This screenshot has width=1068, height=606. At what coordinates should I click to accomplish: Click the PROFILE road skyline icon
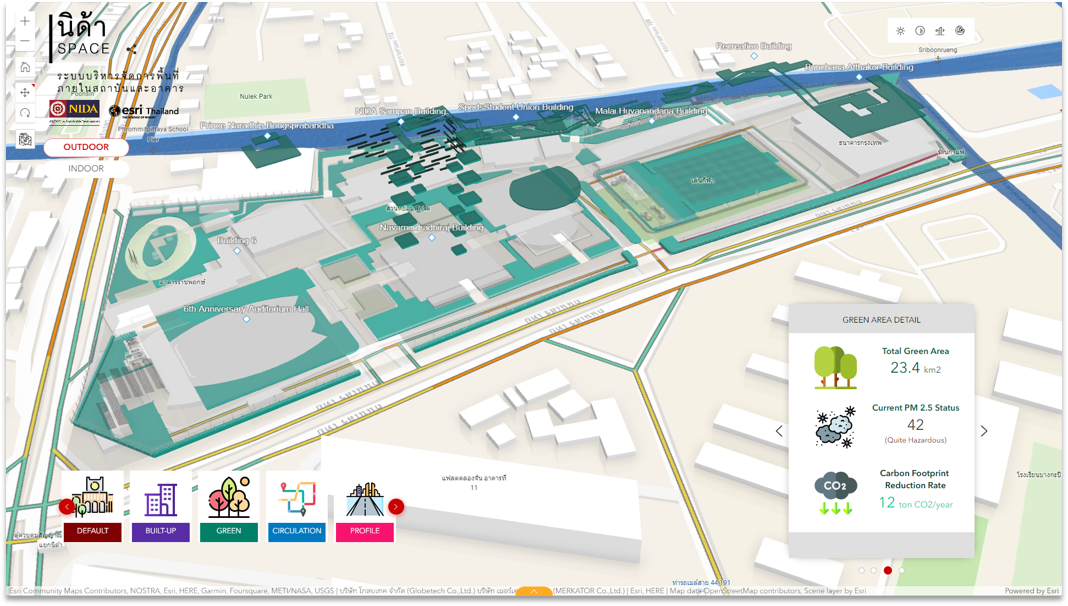[x=365, y=498]
